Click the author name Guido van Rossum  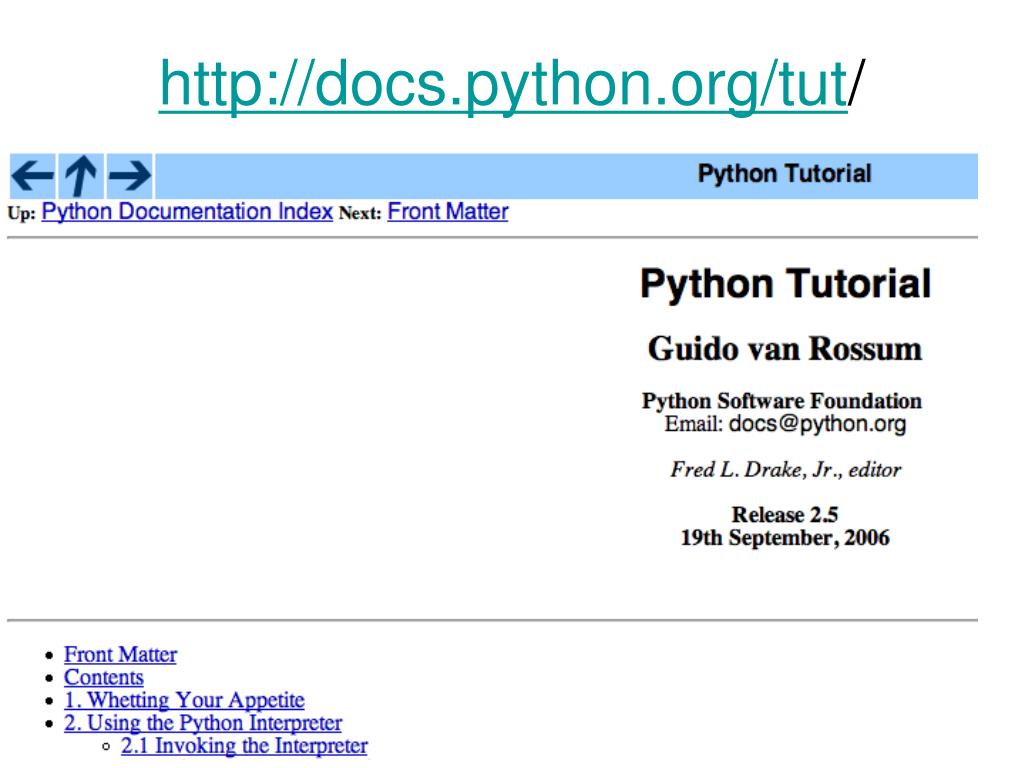tap(784, 348)
